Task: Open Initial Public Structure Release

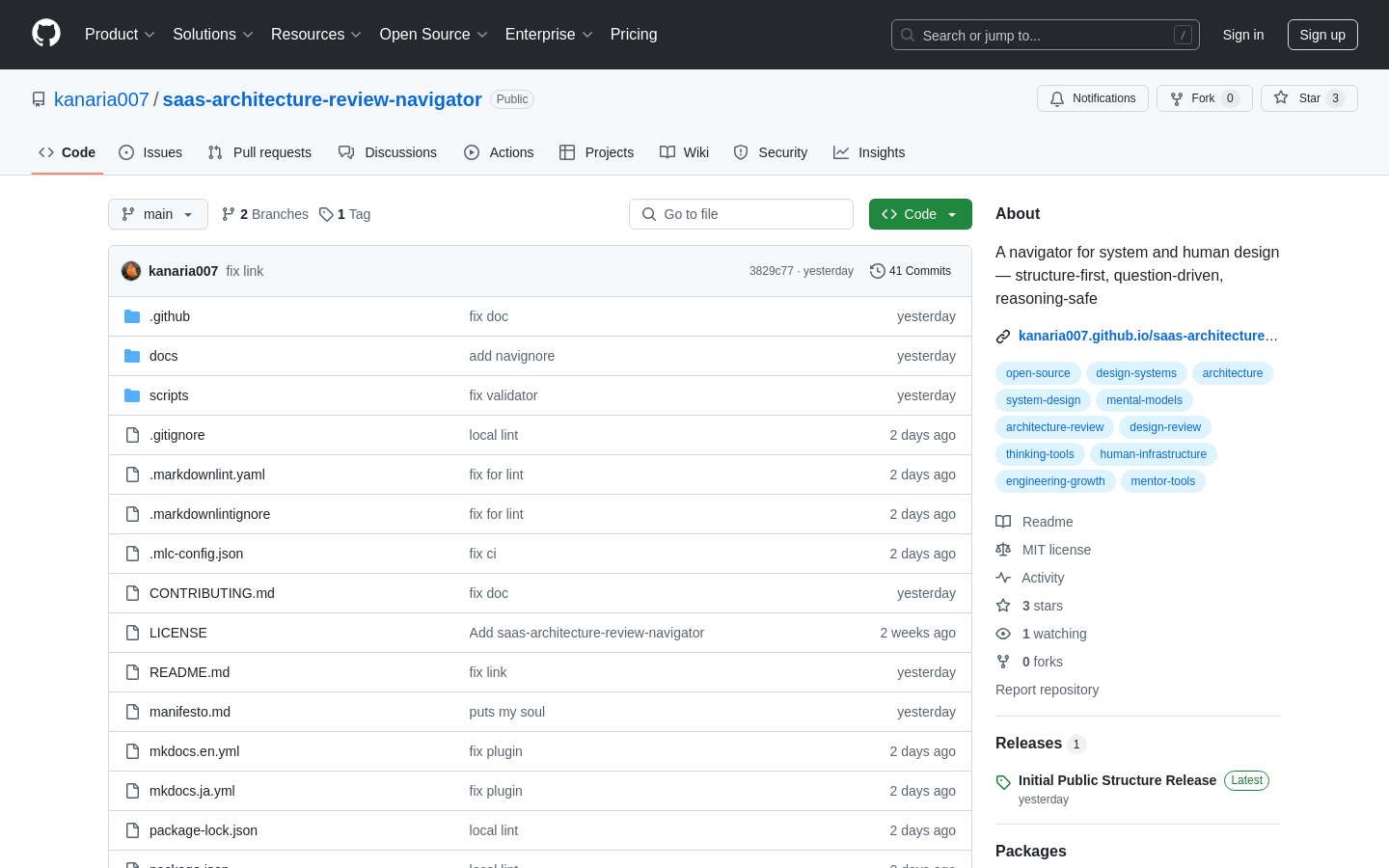Action: pos(1117,780)
